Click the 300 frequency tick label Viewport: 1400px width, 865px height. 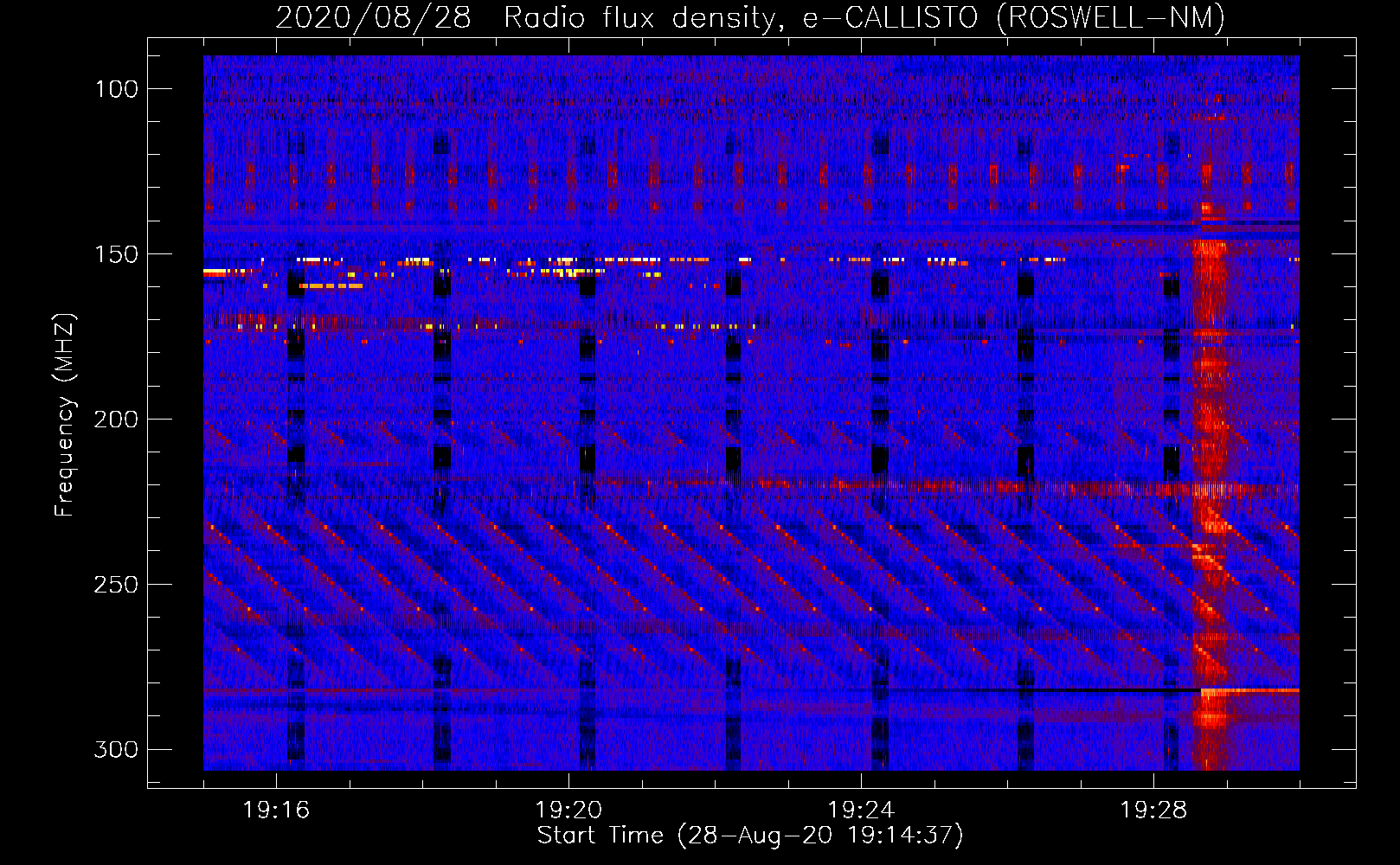pos(117,749)
